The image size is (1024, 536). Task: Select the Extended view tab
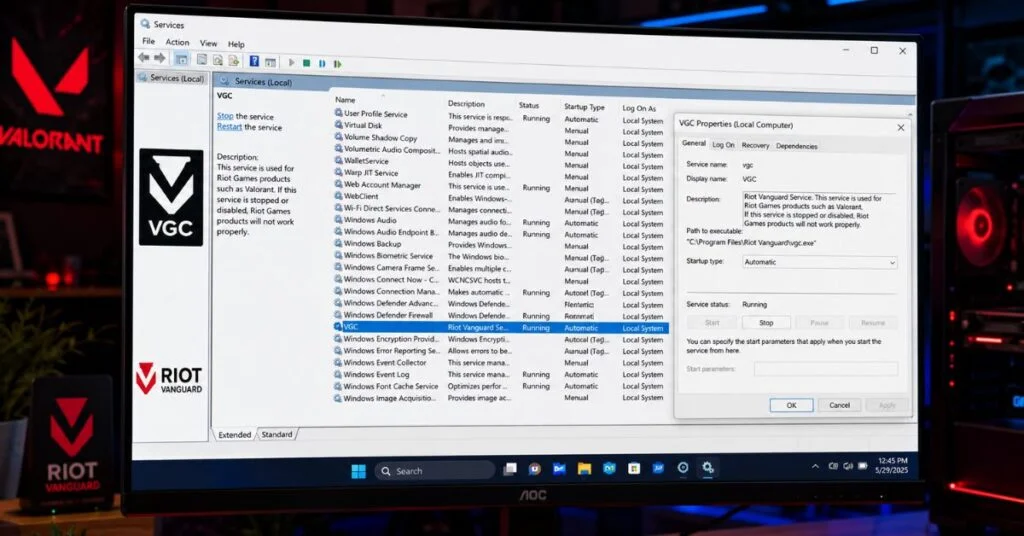click(234, 435)
